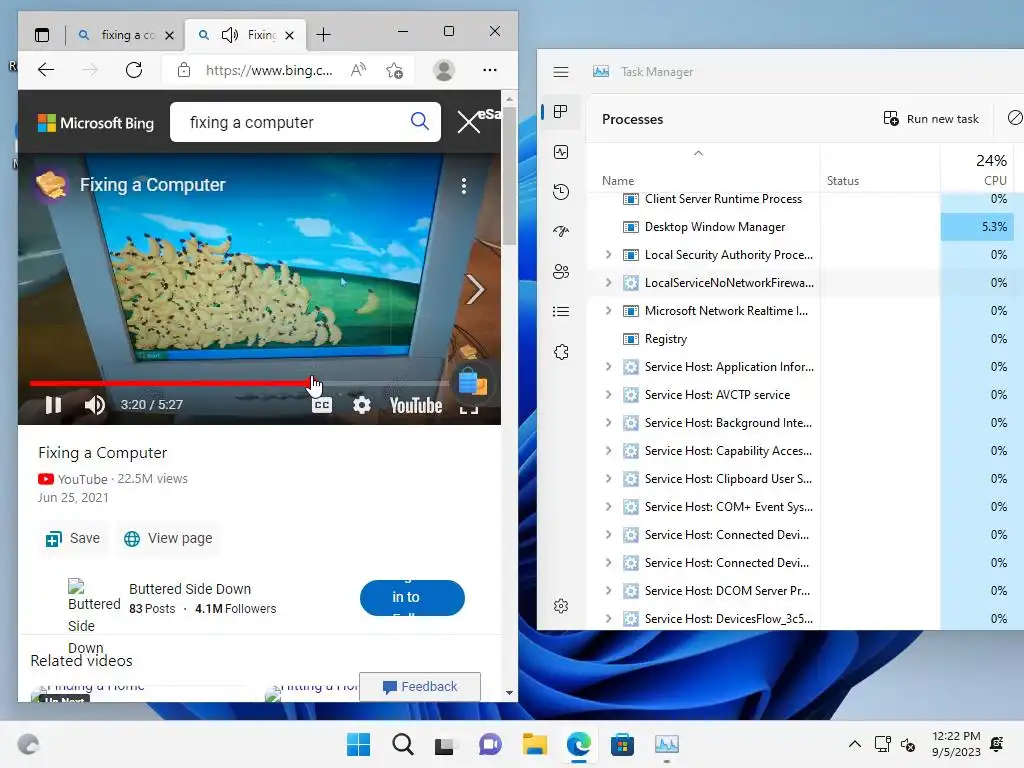1024x768 pixels.
Task: Toggle closed captions on video
Action: click(x=322, y=406)
